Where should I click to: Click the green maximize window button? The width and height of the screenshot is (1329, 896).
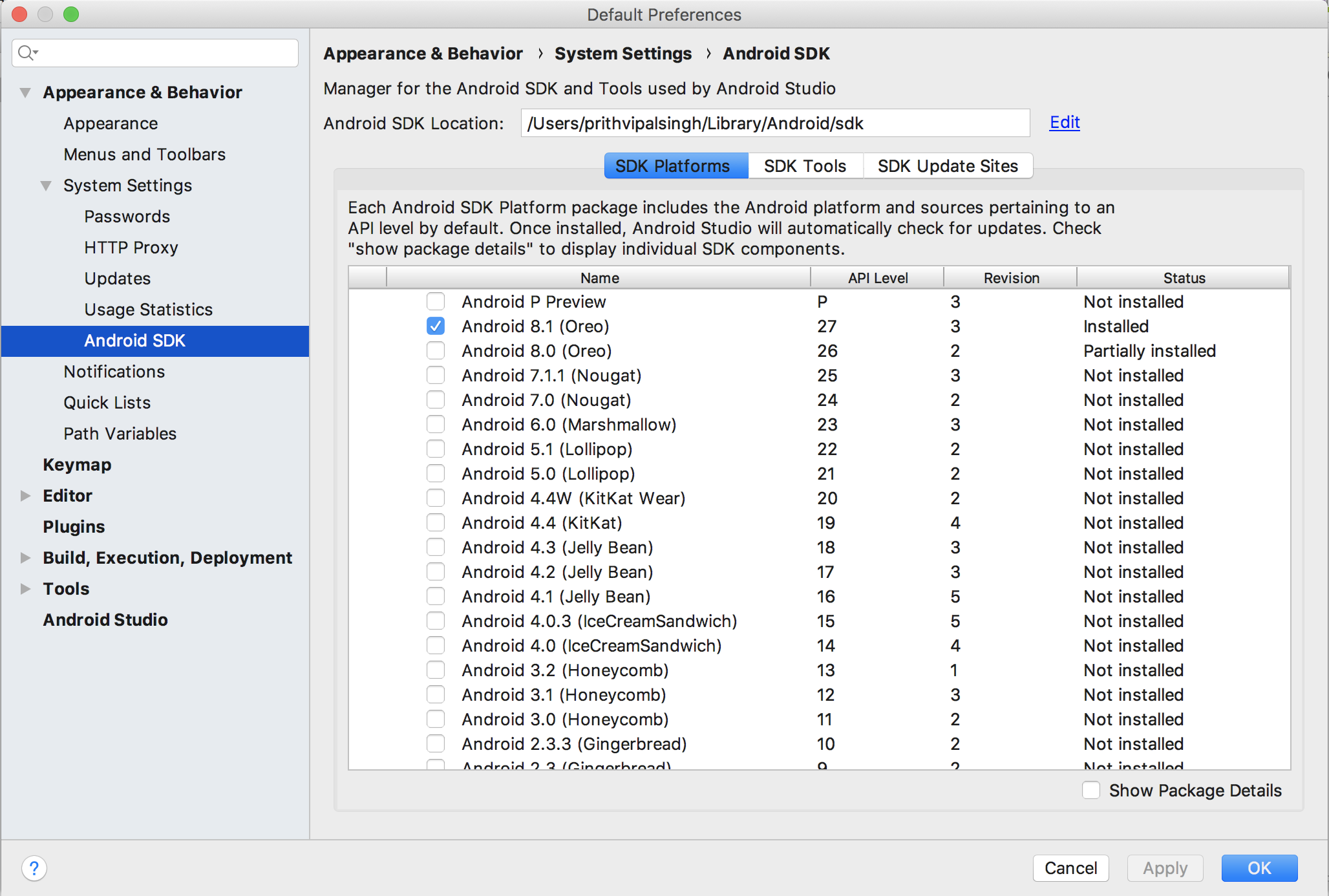pos(71,14)
